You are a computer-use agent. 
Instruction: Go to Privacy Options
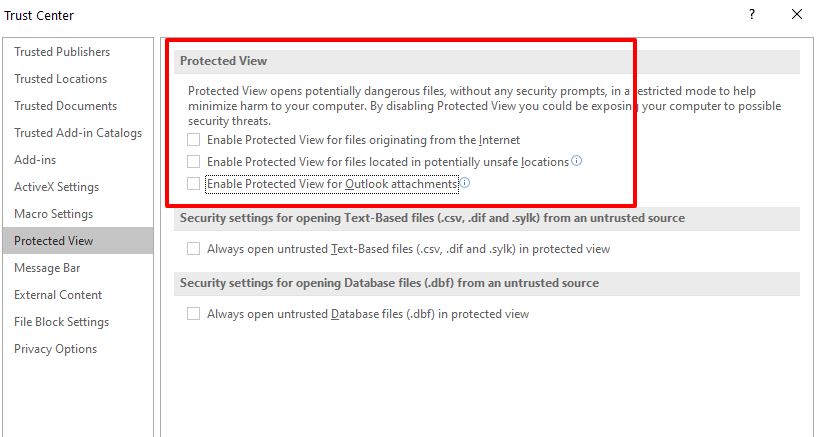(55, 349)
